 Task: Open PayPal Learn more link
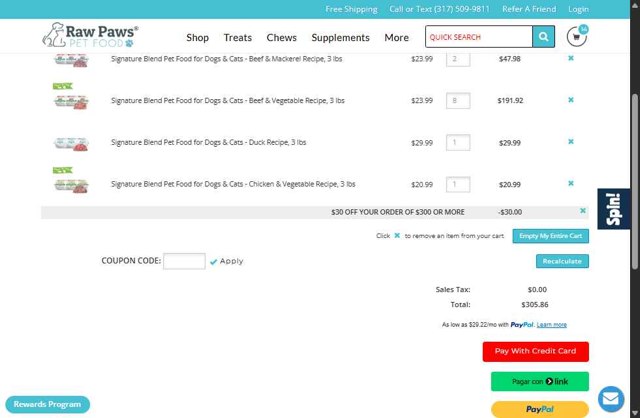[x=551, y=325]
